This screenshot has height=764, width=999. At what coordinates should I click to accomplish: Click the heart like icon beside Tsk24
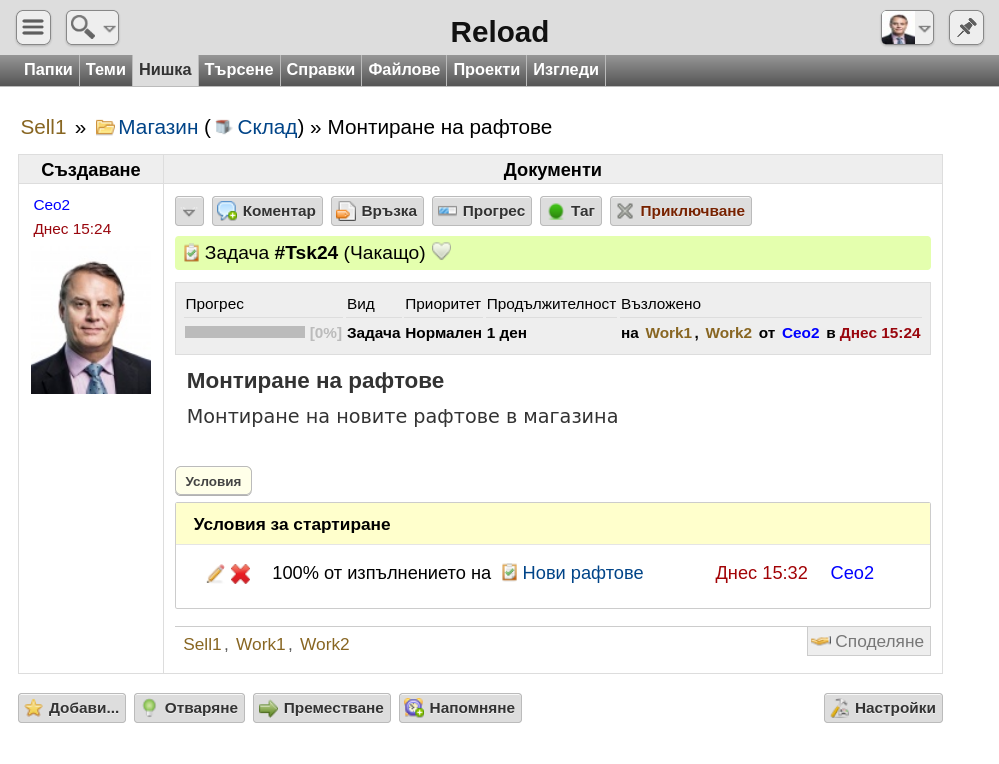[x=442, y=252]
